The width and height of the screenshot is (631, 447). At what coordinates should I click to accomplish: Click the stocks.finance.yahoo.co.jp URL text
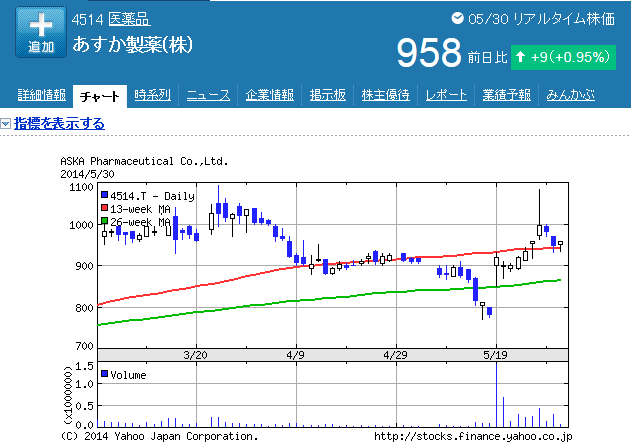473,437
